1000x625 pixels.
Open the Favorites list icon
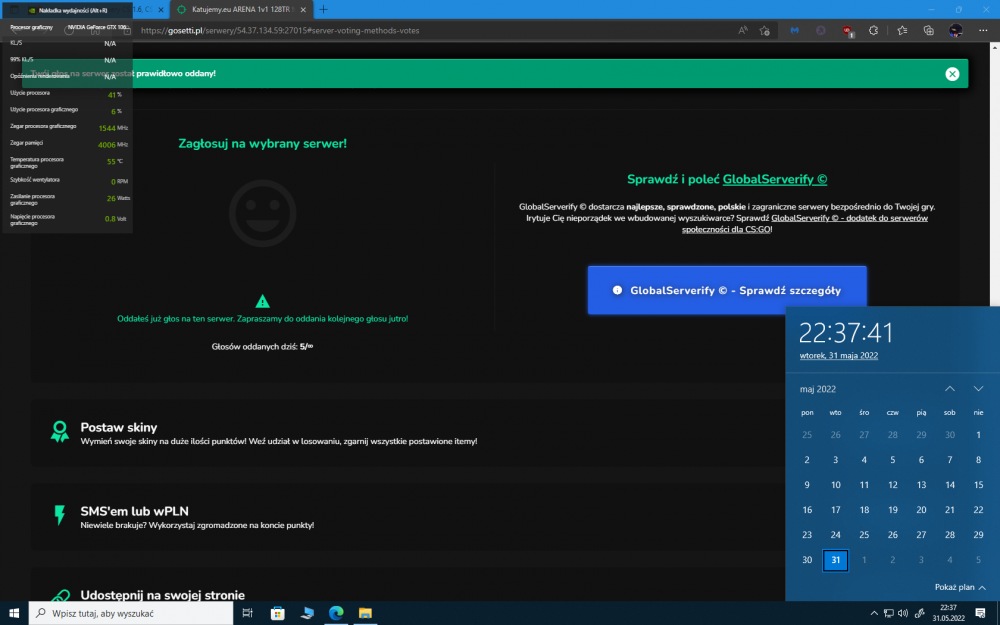pos(902,30)
